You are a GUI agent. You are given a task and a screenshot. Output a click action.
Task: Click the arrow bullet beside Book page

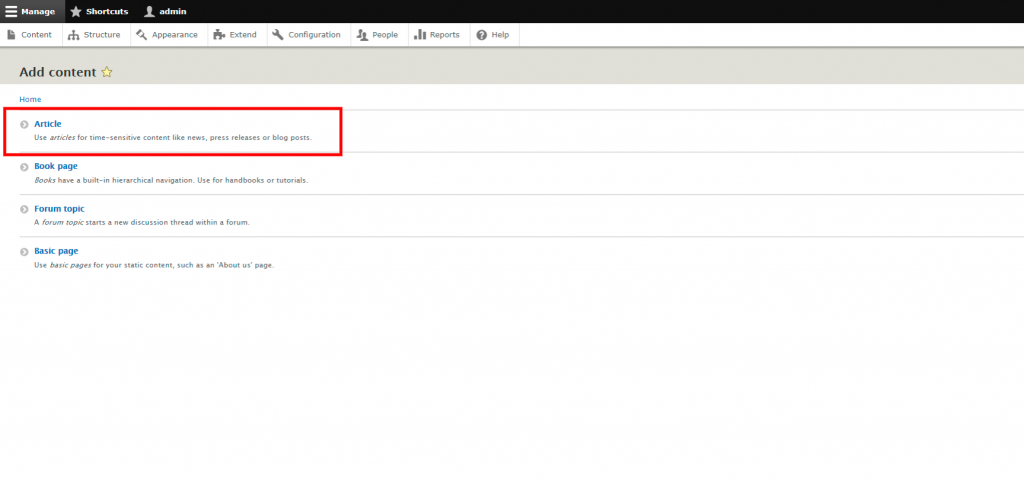pyautogui.click(x=25, y=167)
